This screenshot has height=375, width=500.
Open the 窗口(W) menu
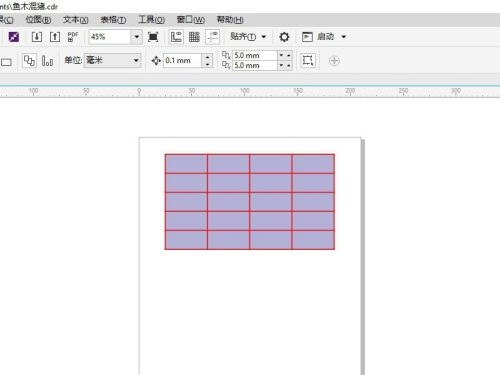[191, 20]
